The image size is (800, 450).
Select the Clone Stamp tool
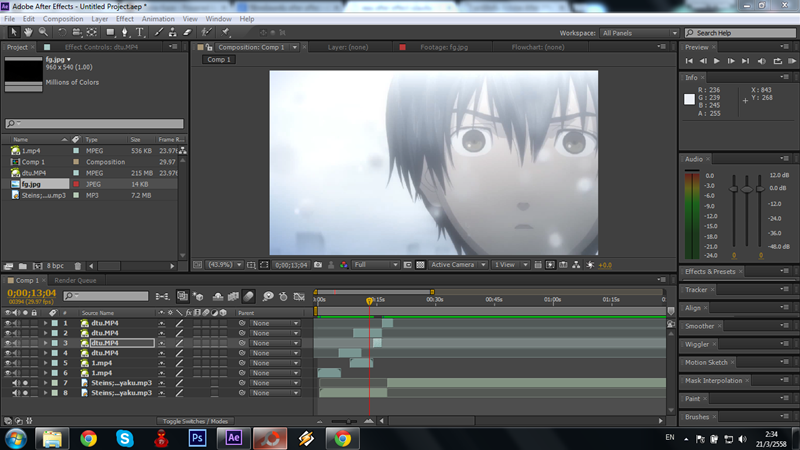(x=173, y=32)
